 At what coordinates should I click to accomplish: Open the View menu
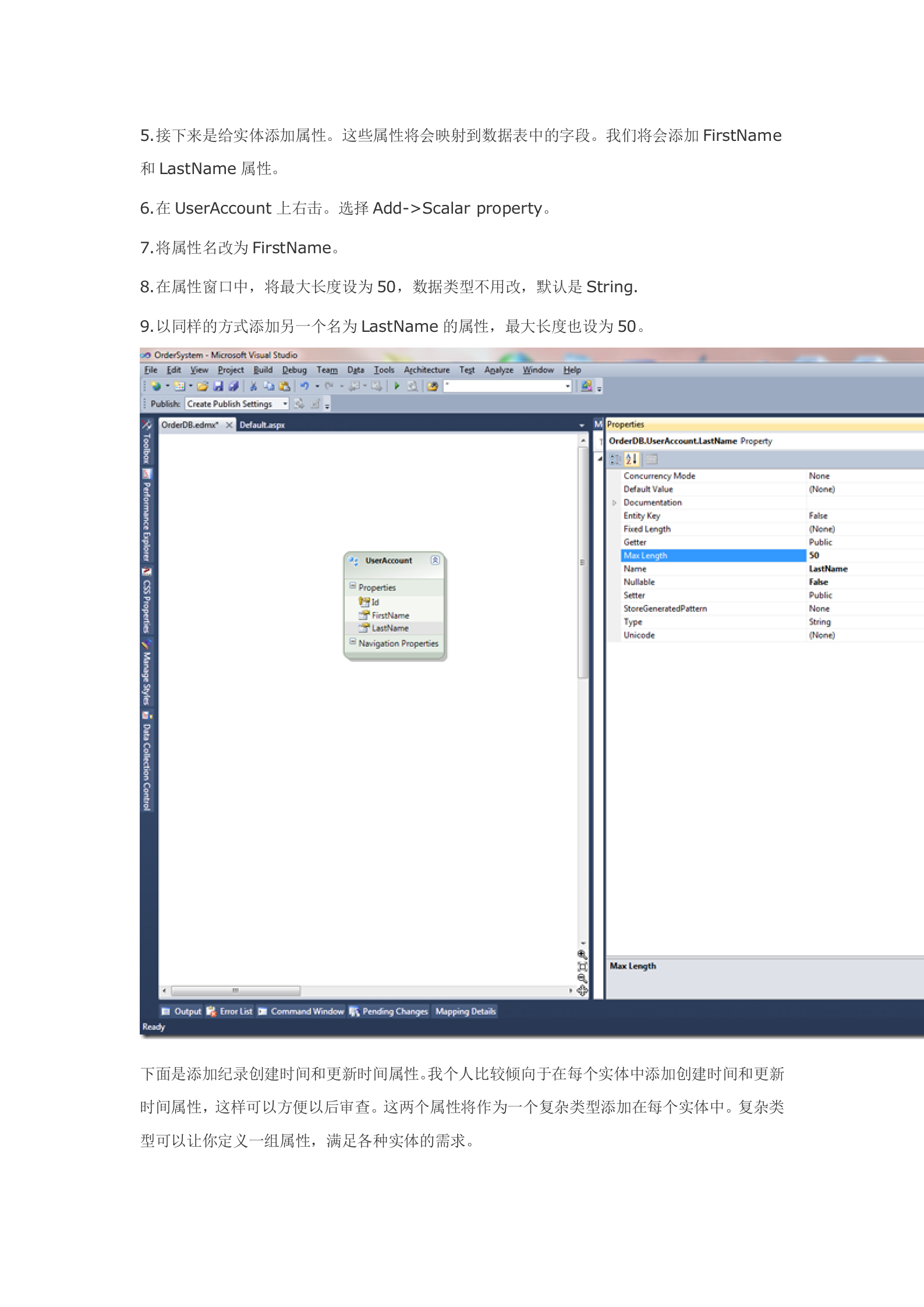pyautogui.click(x=199, y=370)
